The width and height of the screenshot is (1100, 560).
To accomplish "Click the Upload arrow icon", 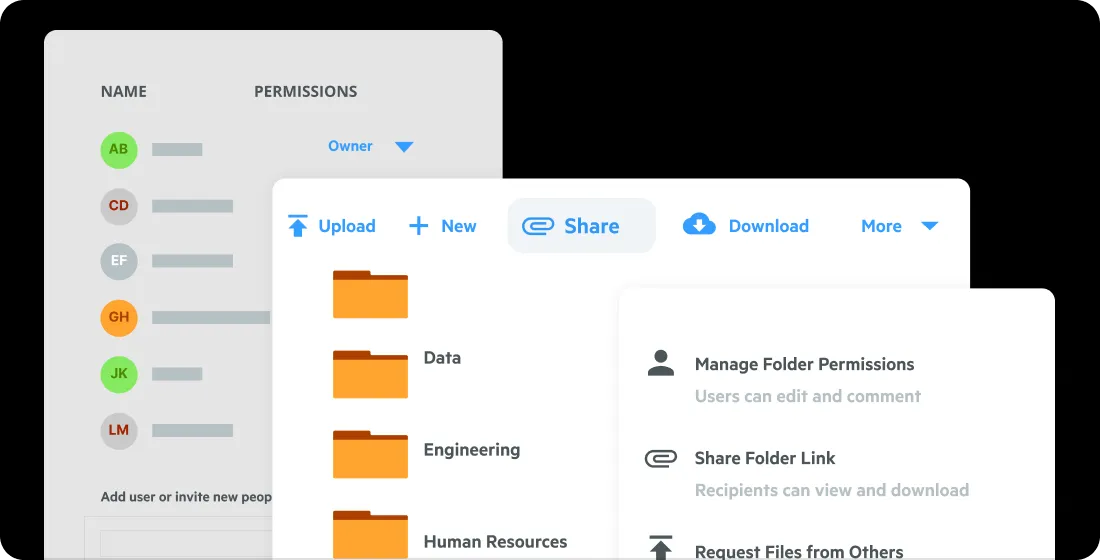I will [297, 226].
